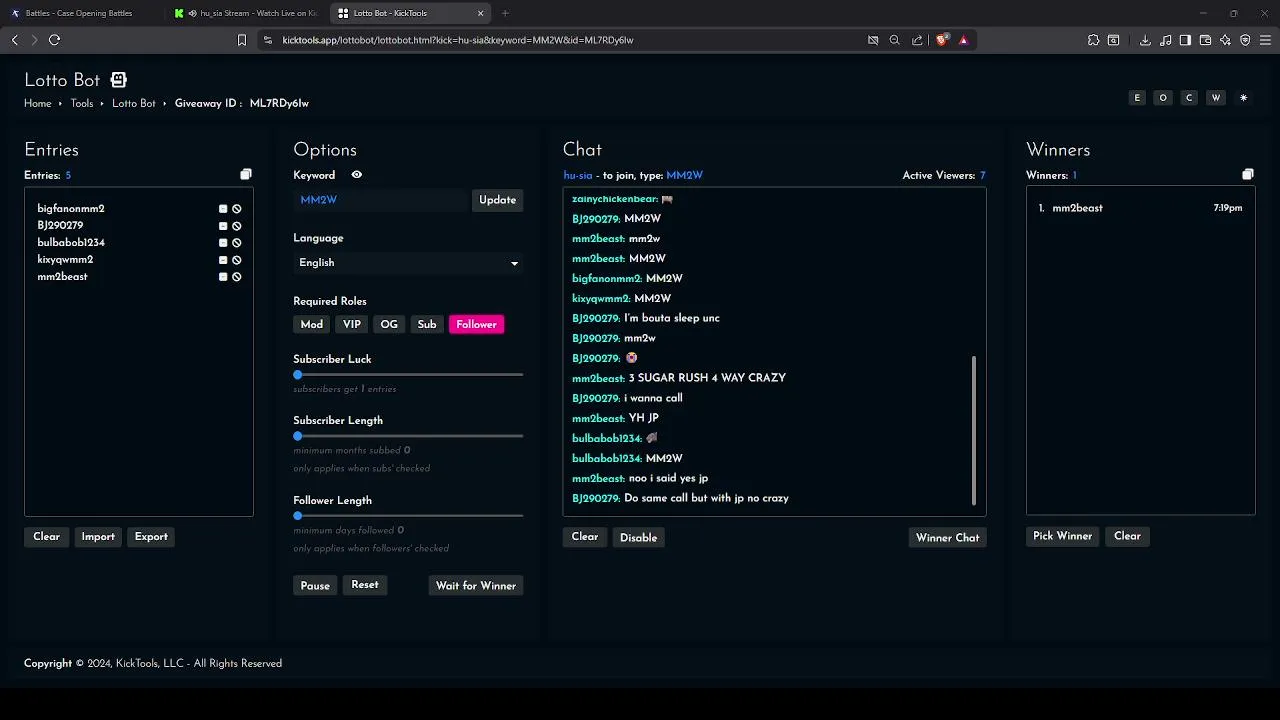Go to Tools in the breadcrumb
The image size is (1280, 720).
coord(82,103)
